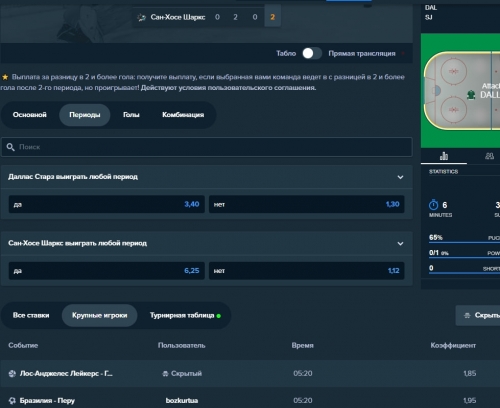
Task: Click the stopwatch minutes icon
Action: (433, 205)
